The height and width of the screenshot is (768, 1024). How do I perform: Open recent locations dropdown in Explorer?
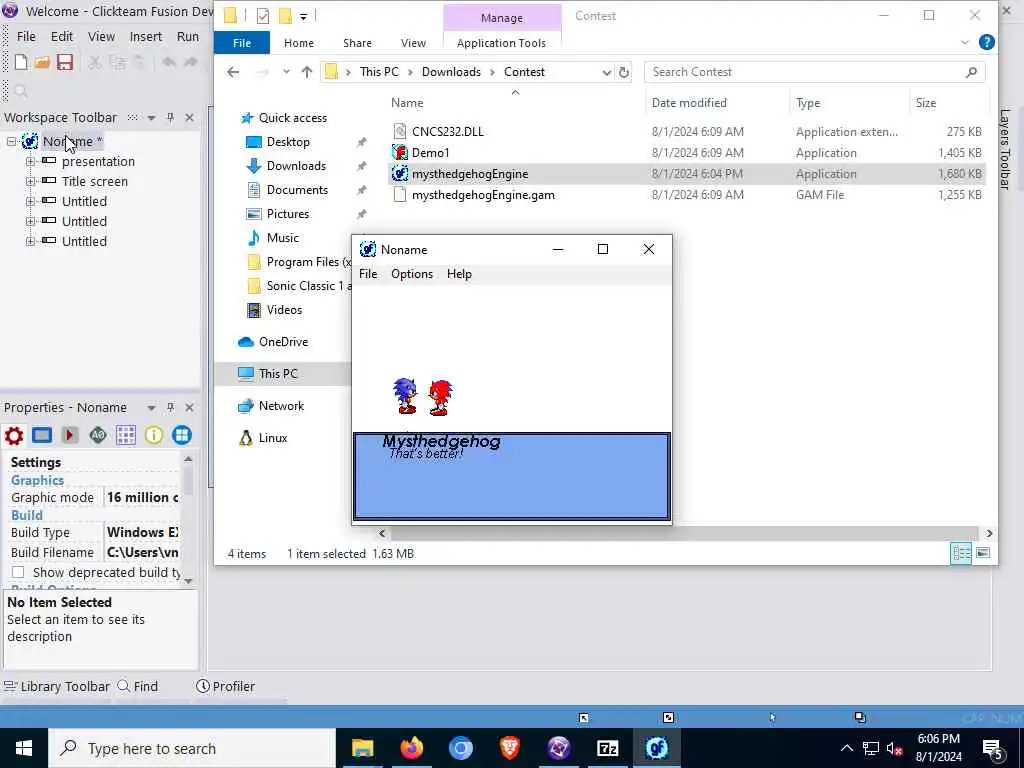point(286,72)
